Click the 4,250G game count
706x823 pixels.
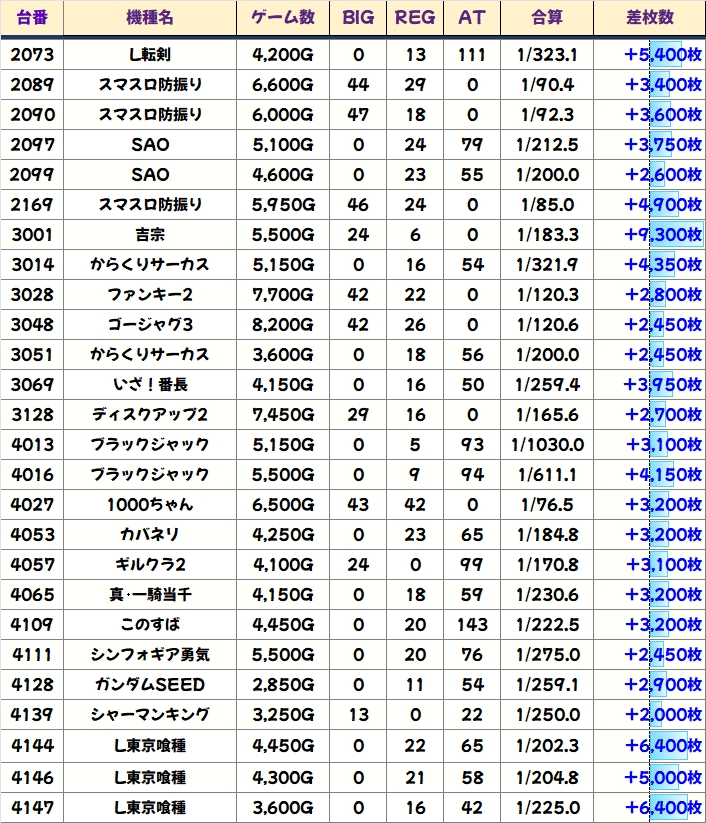pos(283,534)
